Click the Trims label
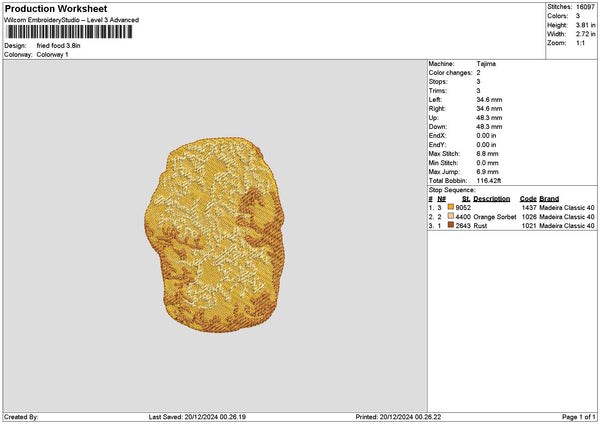This screenshot has width=600, height=424. (437, 91)
